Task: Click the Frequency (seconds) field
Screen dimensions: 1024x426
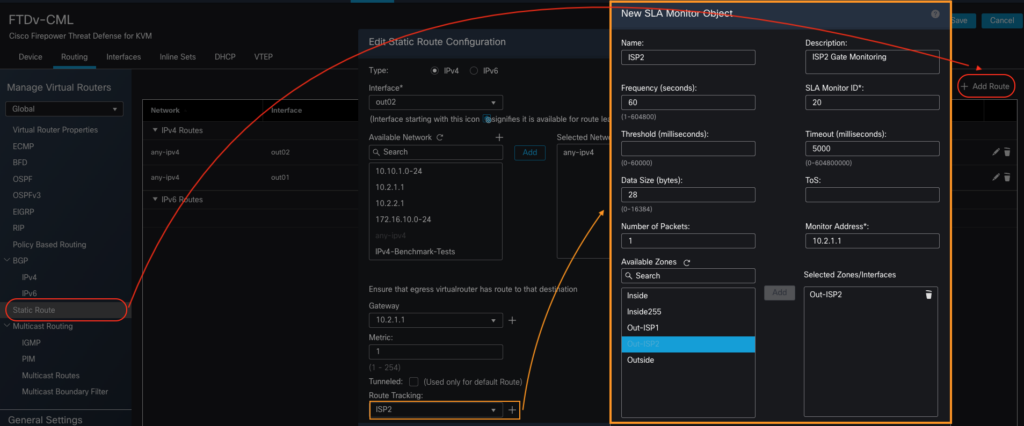Action: [688, 103]
